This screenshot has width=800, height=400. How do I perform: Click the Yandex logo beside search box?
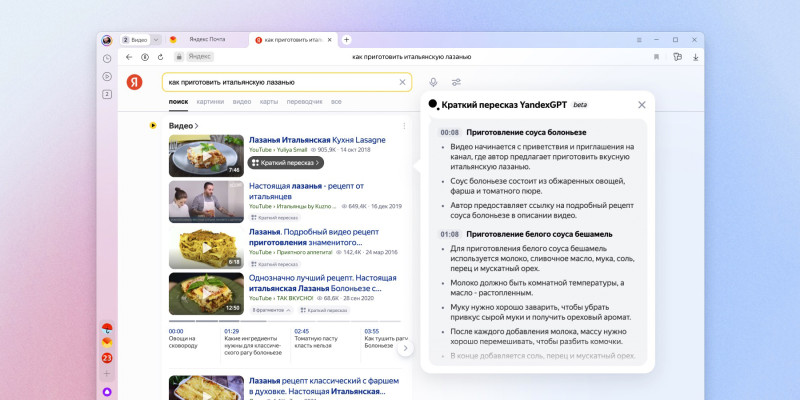pyautogui.click(x=133, y=82)
